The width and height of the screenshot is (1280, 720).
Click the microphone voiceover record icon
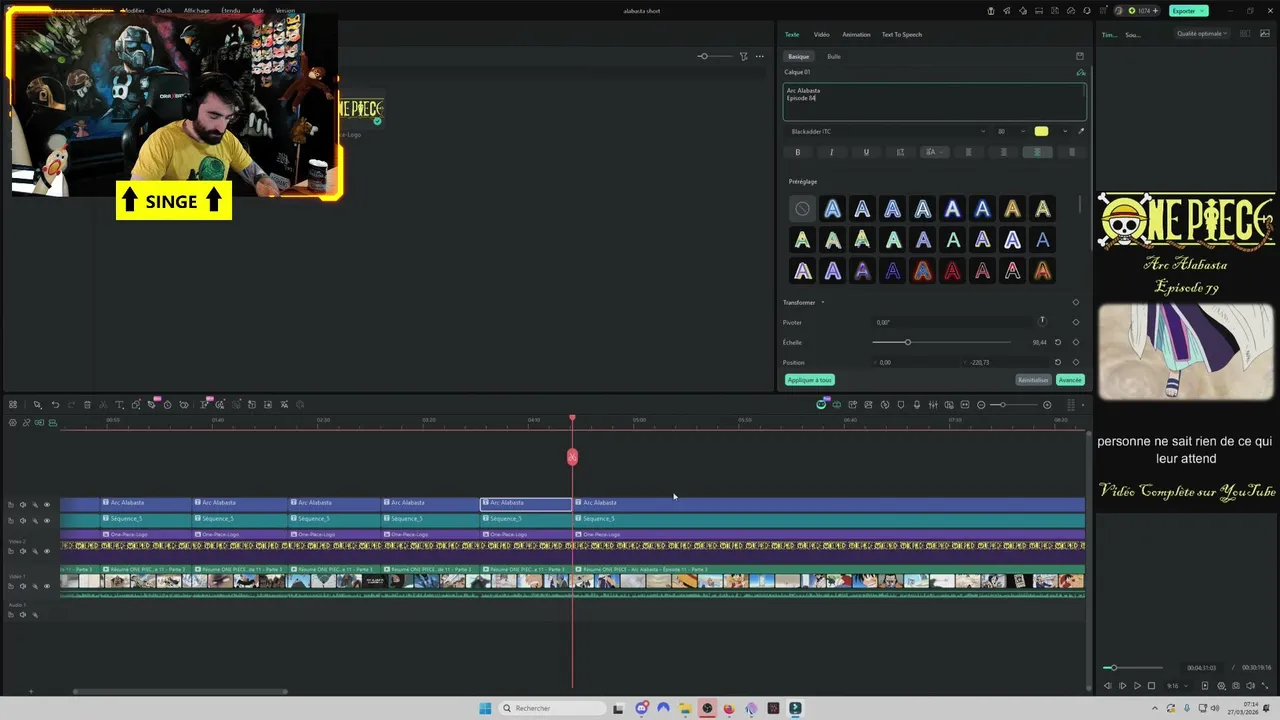(x=917, y=405)
